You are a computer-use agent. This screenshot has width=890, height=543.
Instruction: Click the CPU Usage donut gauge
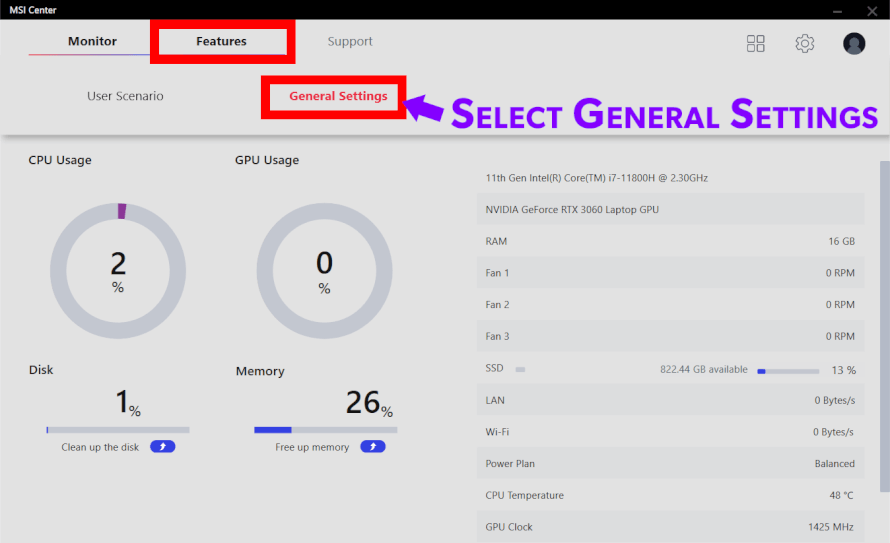tap(118, 270)
